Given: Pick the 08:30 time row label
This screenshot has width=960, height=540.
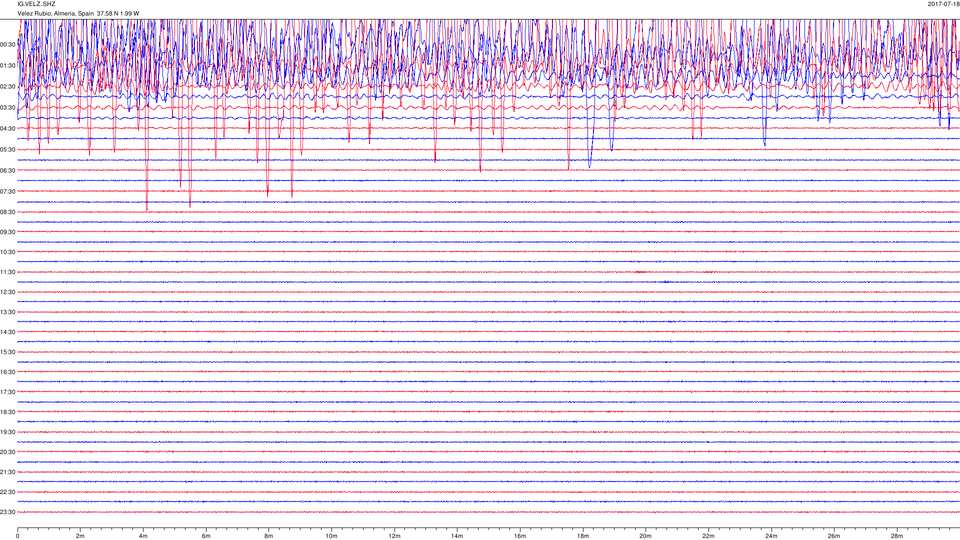Looking at the screenshot, I should [x=7, y=212].
